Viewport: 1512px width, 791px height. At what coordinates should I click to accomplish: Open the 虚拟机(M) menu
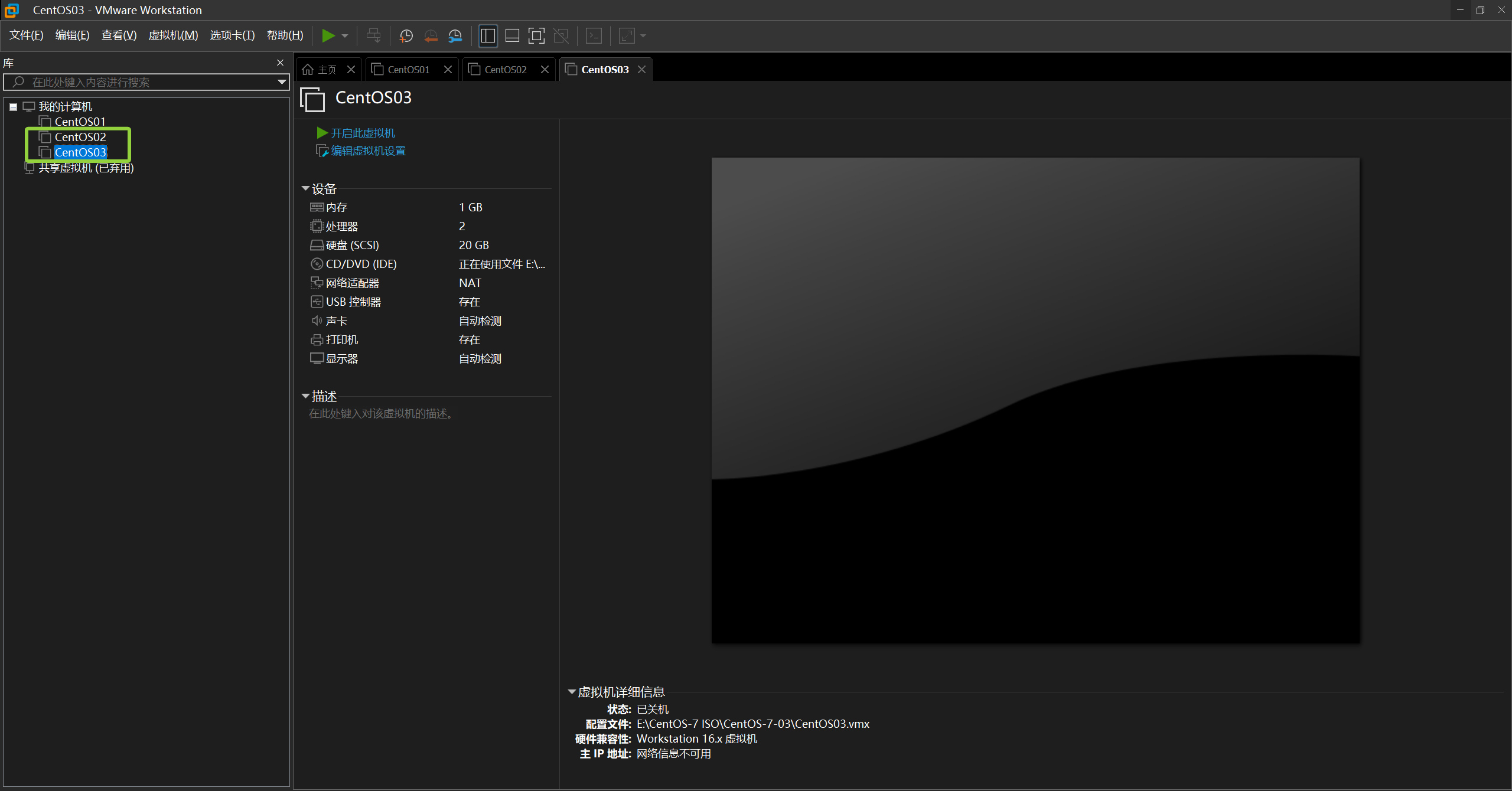point(172,35)
